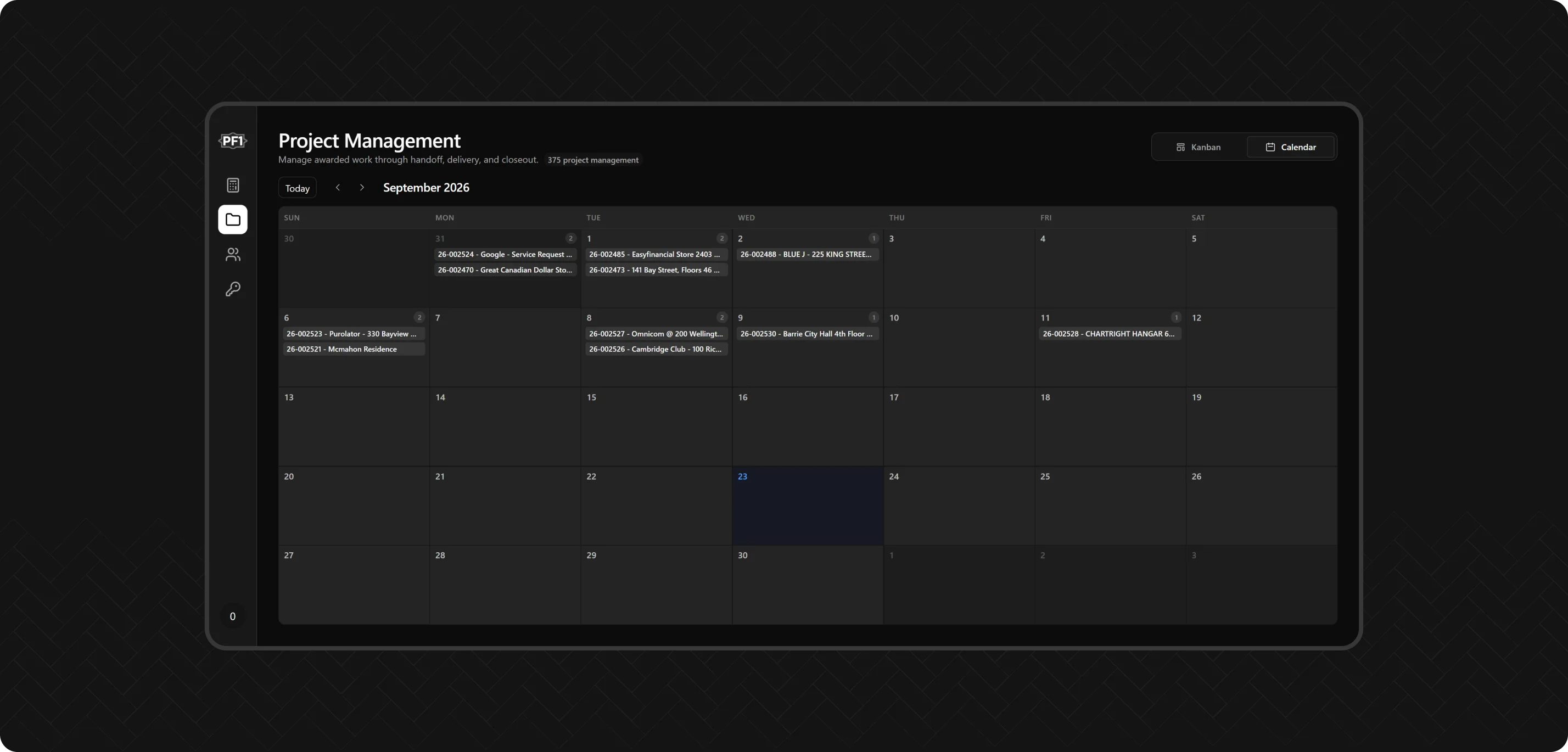The image size is (1568, 752).
Task: Click the count badge on Tuesday 8
Action: (722, 318)
